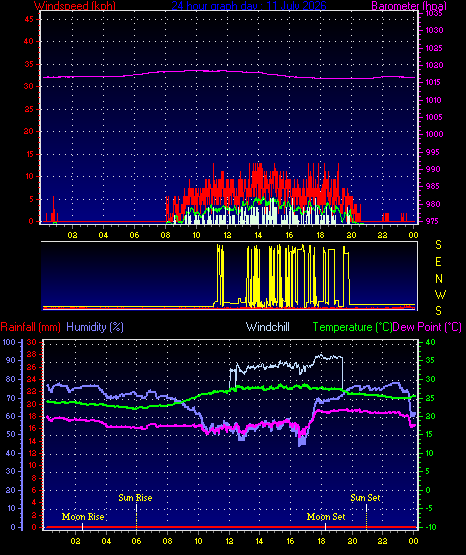466x555 pixels.
Task: Click the 1020 barometer scale label
Action: [434, 65]
